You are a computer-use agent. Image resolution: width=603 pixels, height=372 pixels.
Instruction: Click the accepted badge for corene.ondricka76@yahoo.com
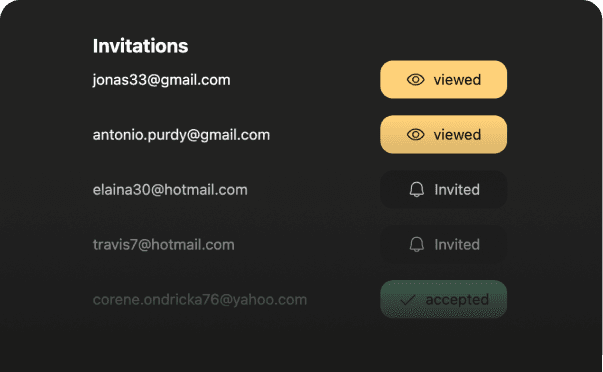443,299
